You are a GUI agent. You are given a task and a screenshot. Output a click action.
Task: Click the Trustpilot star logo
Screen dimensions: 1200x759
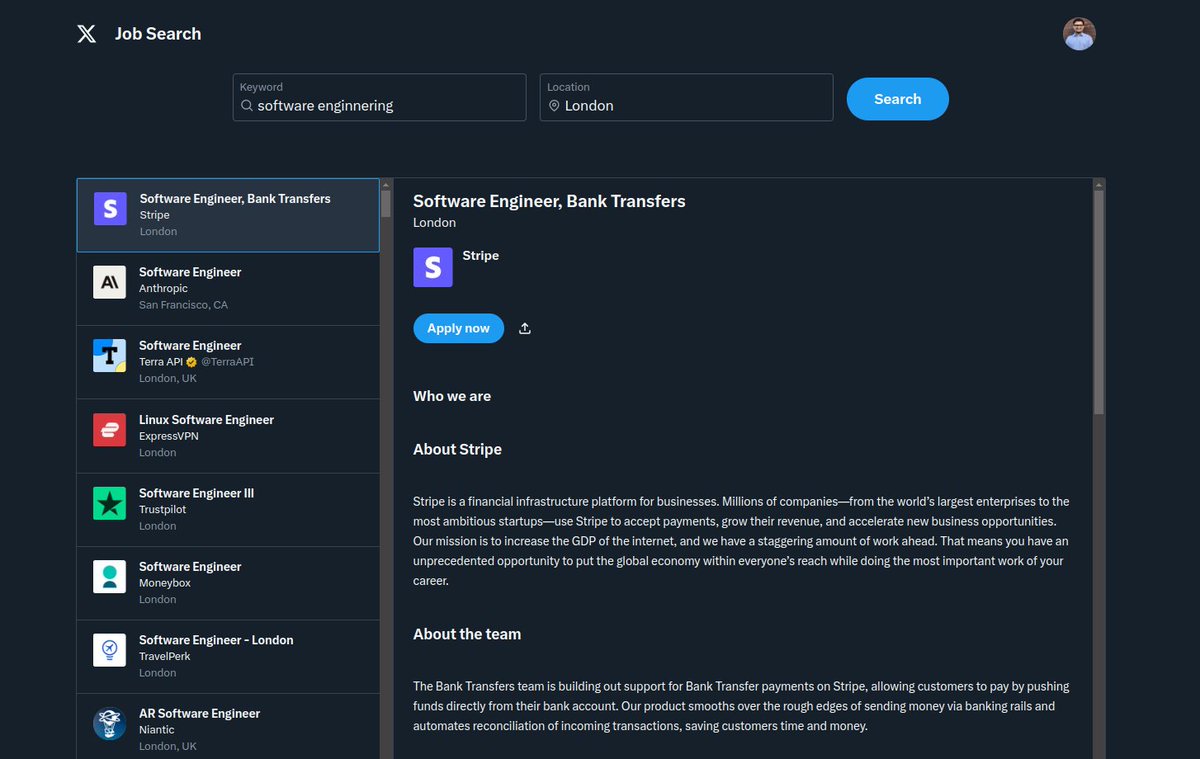pos(110,503)
